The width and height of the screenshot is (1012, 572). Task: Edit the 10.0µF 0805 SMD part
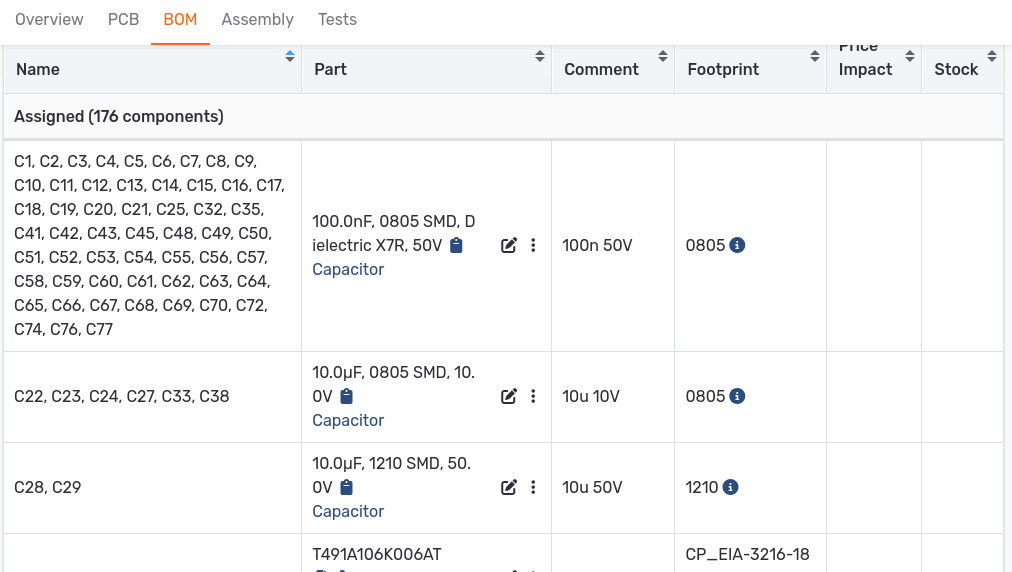508,397
